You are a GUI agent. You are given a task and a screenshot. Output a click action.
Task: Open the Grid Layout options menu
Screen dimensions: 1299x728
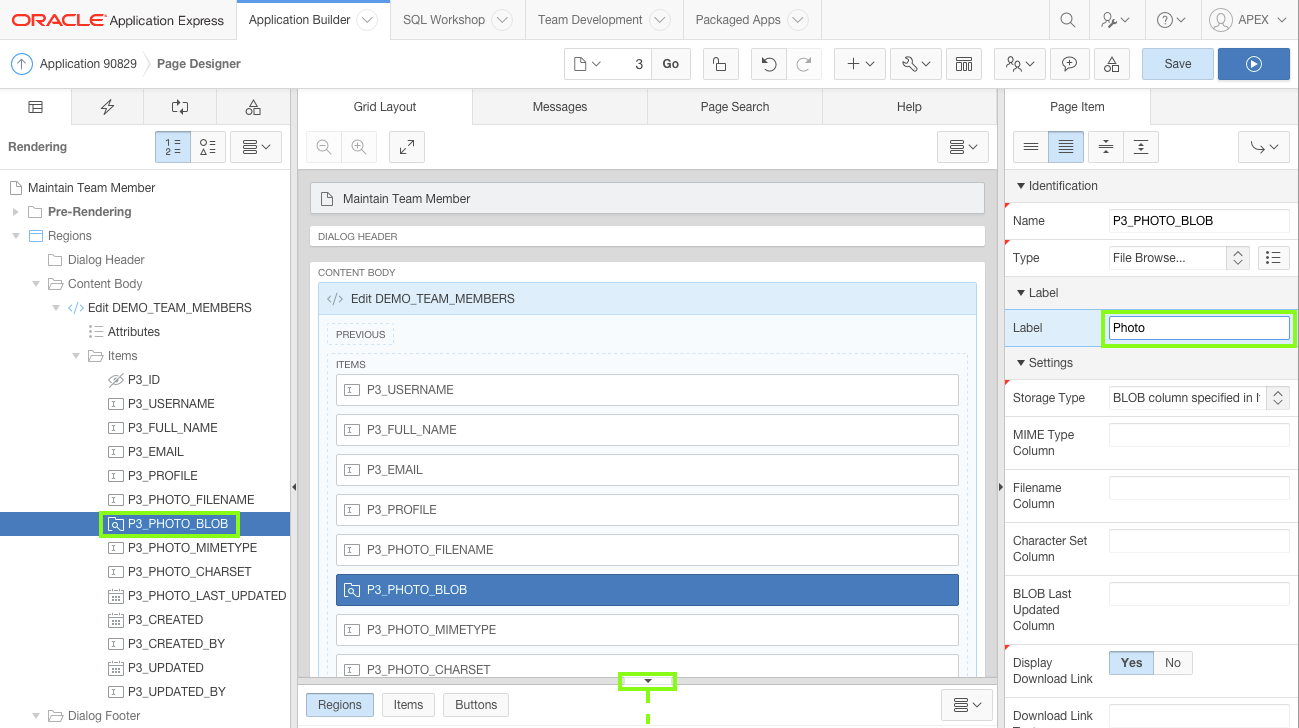[x=963, y=147]
